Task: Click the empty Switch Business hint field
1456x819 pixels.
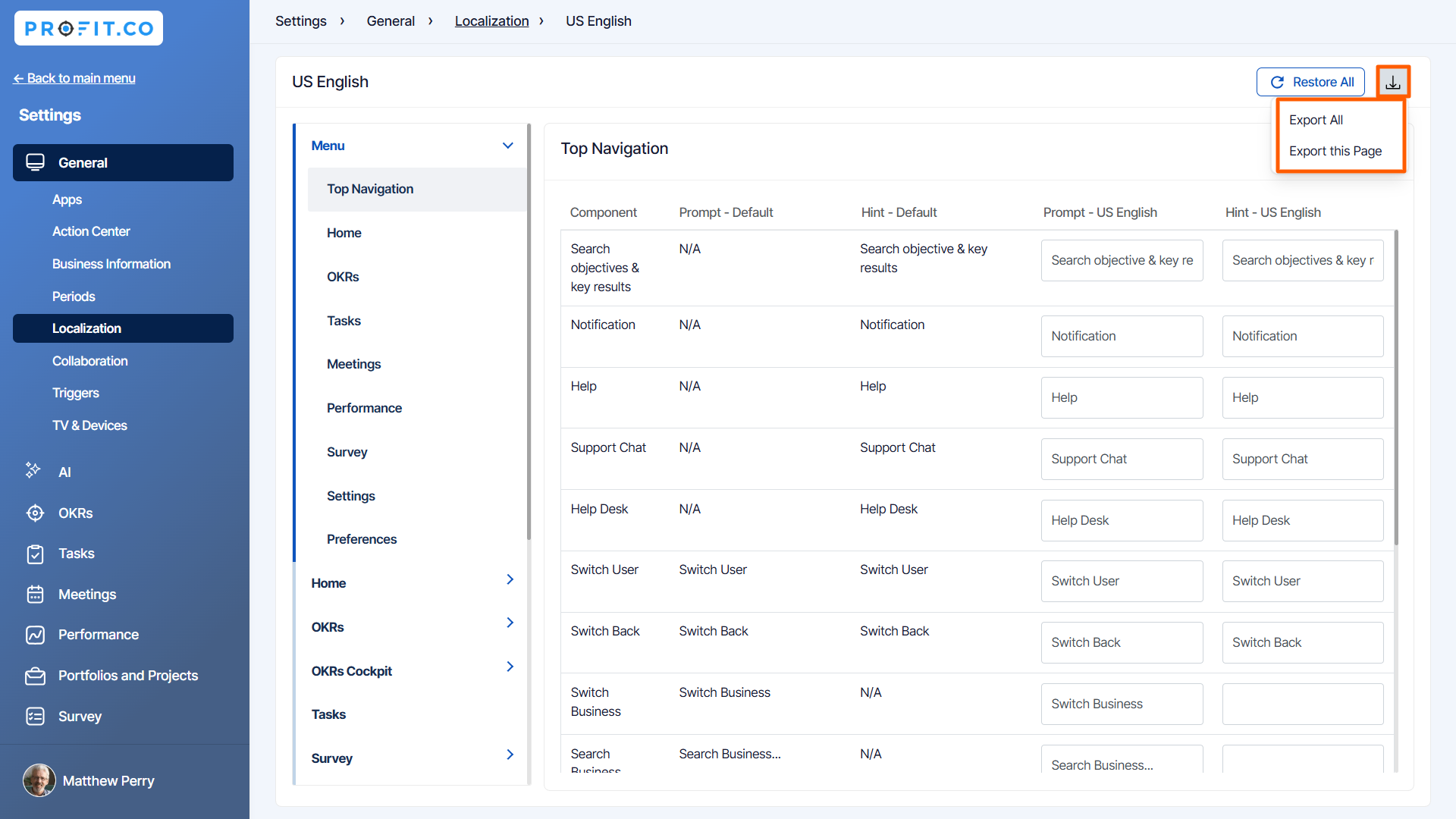Action: pyautogui.click(x=1303, y=704)
